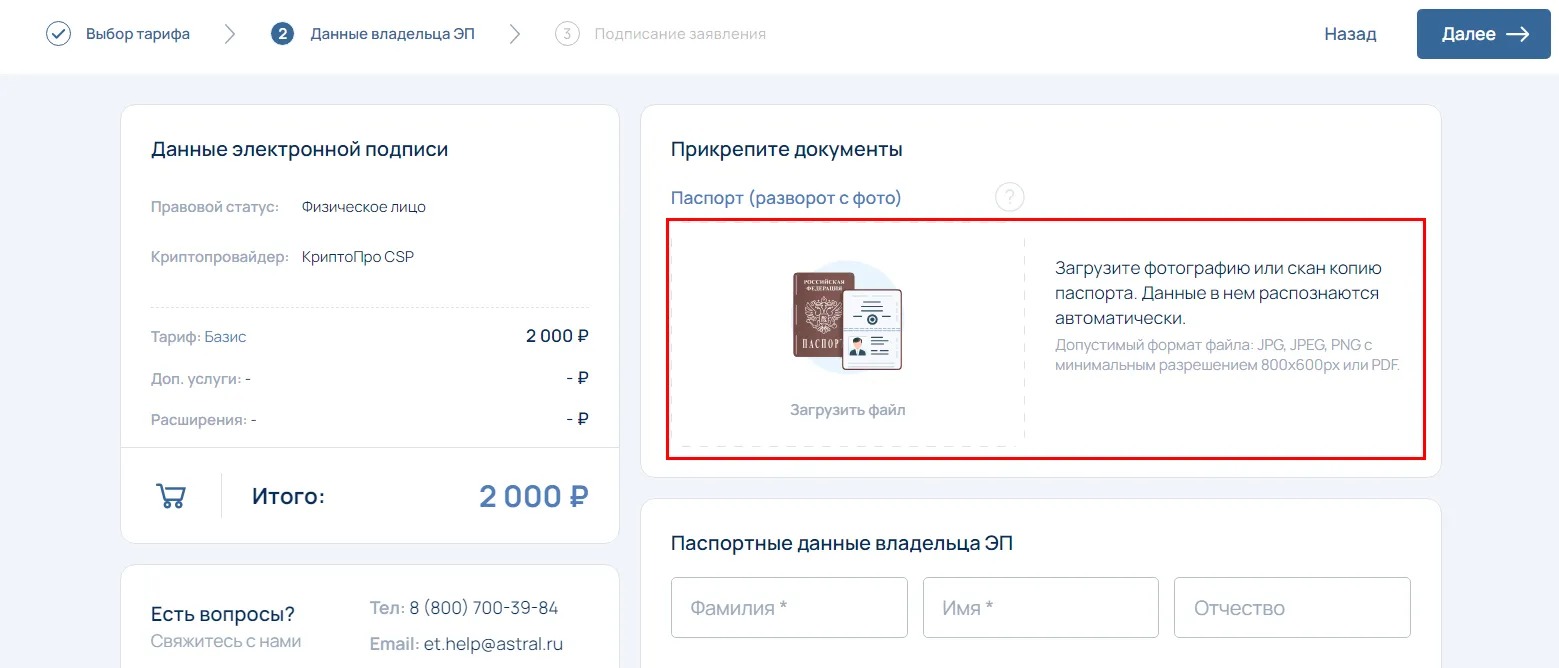Screen dimensions: 1559x668
Task: Focus the Фамилия input field
Action: (x=789, y=608)
